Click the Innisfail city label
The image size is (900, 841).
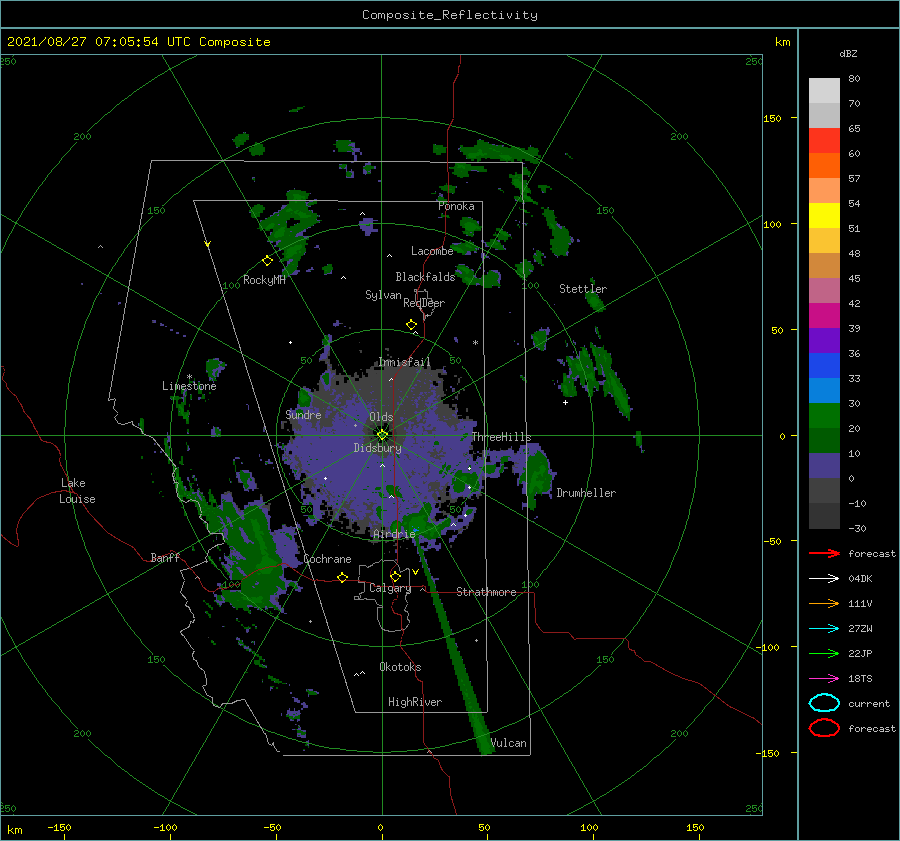tap(404, 362)
